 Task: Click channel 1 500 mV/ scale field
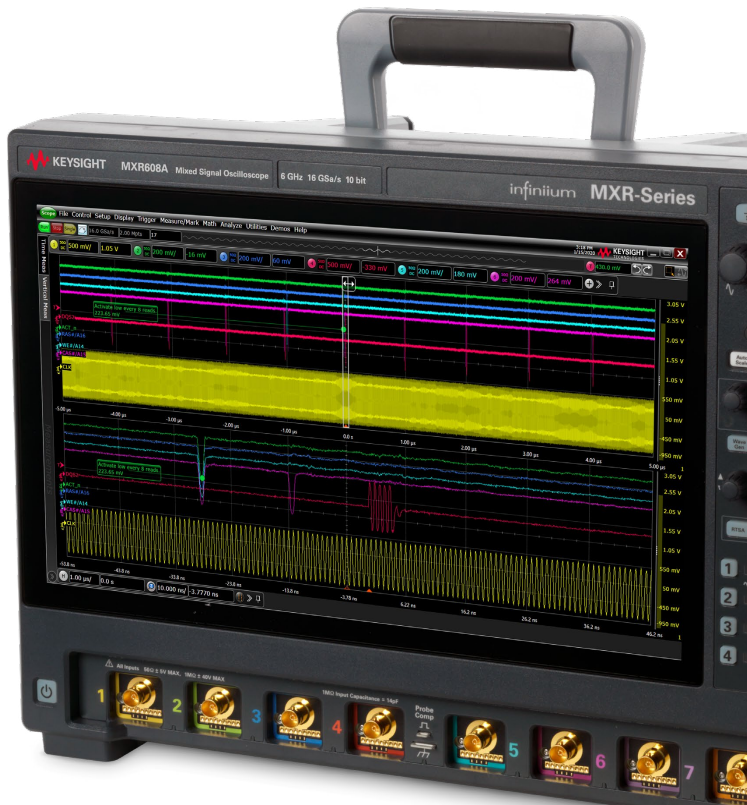coord(82,246)
